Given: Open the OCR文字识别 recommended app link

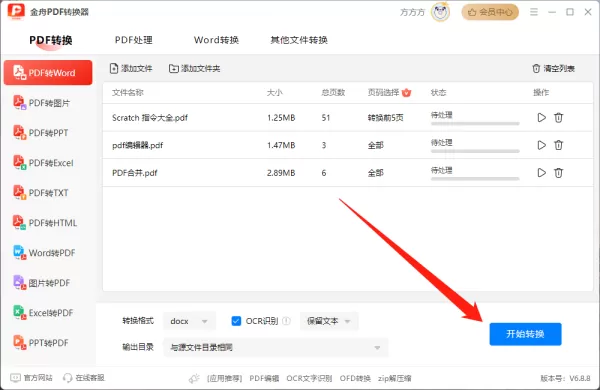Looking at the screenshot, I should (x=309, y=378).
